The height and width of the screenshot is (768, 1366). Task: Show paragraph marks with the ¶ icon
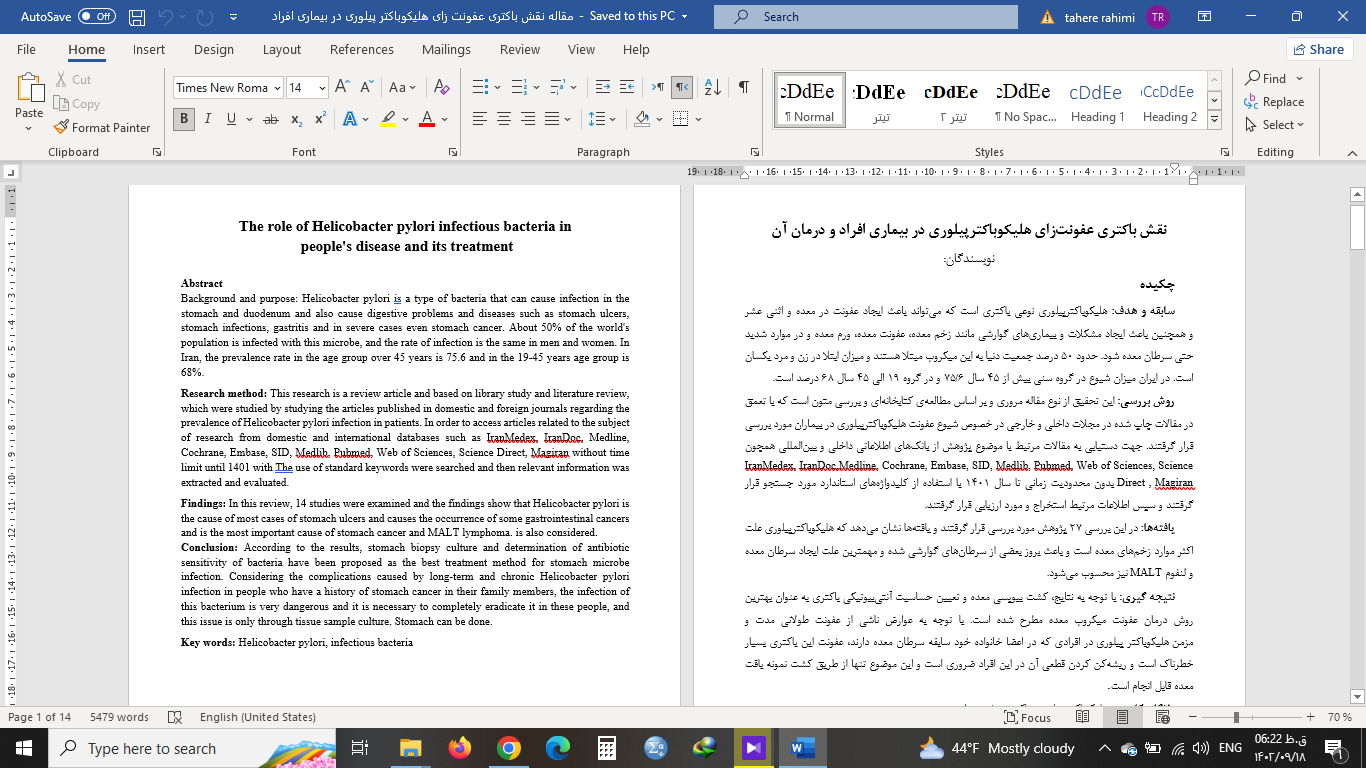click(742, 88)
